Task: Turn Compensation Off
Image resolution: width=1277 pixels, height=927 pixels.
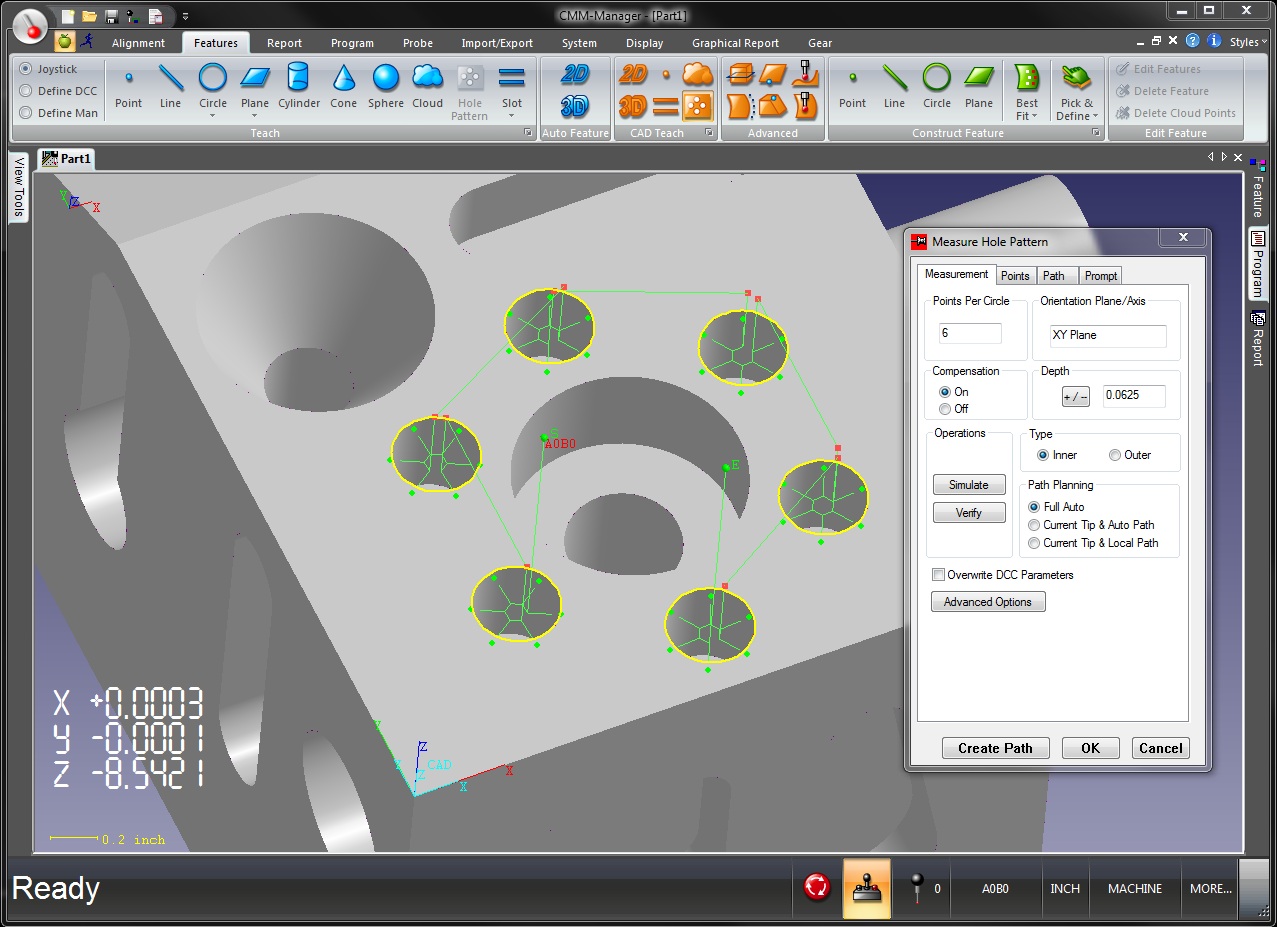Action: (x=945, y=409)
